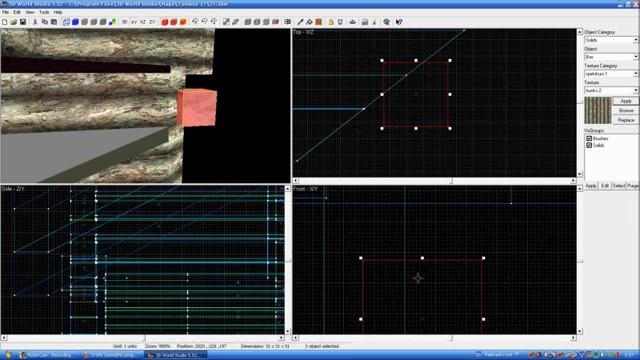
Task: Click the solid blue cube icon
Action: coord(76,22)
